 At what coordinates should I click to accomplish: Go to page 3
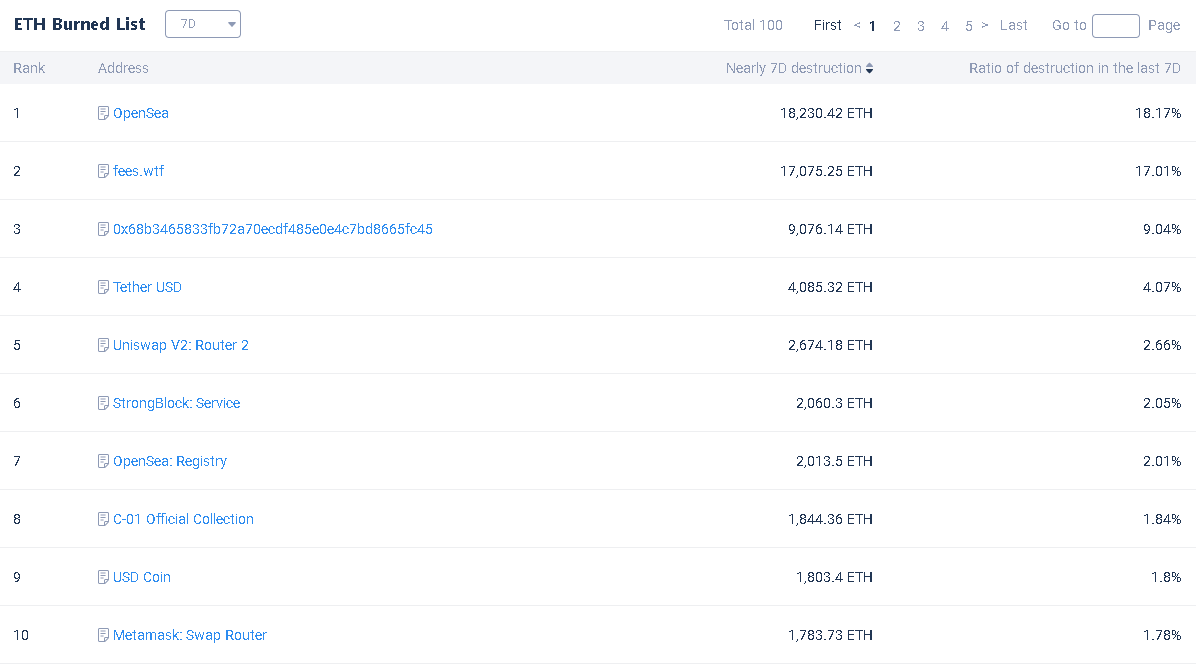(x=921, y=26)
